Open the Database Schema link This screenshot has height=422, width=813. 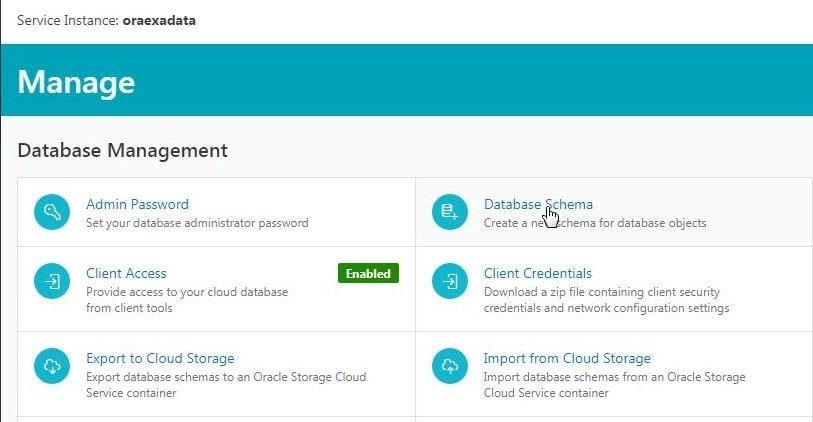pos(538,204)
